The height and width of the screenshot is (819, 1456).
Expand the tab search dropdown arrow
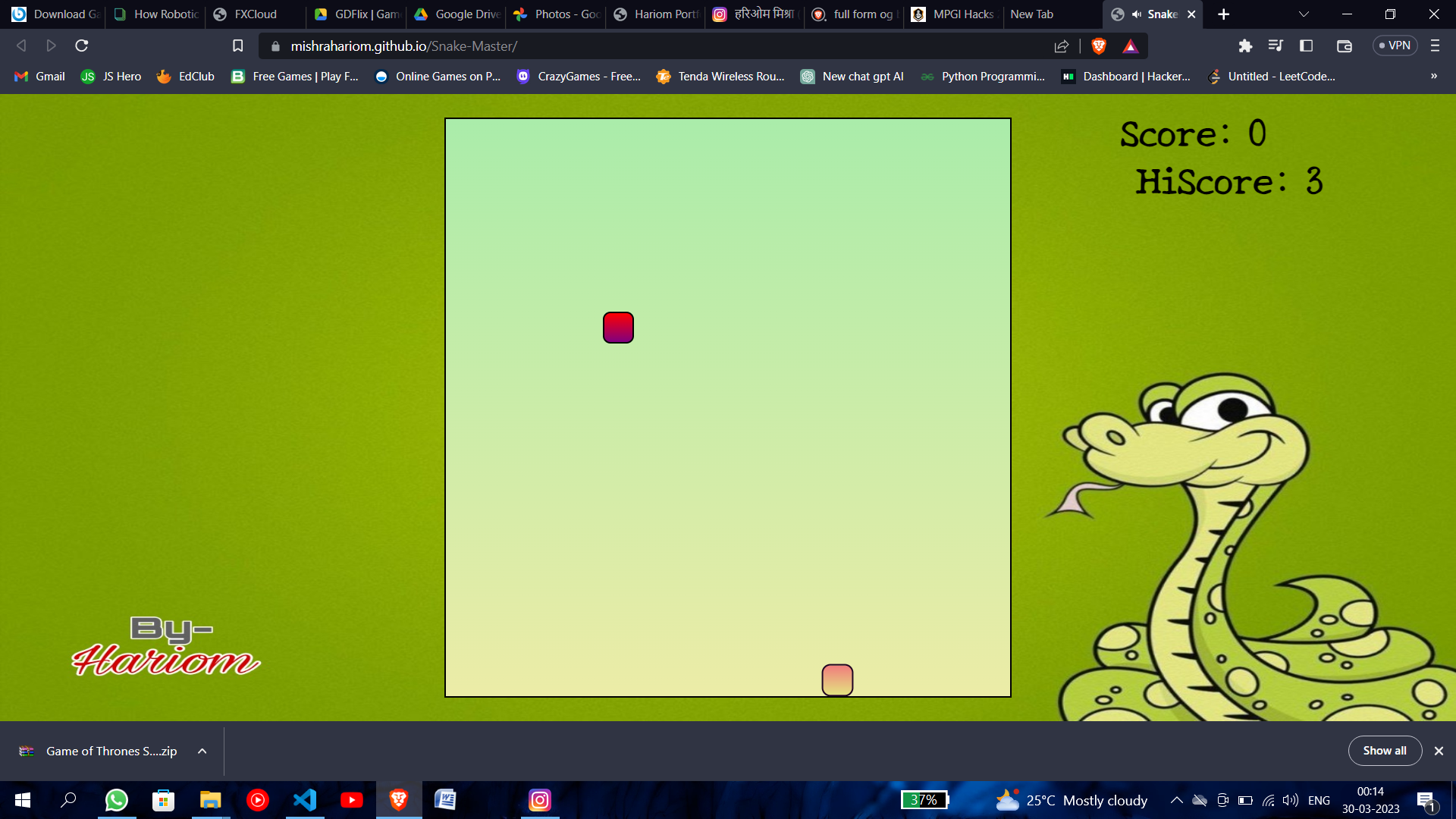[x=1304, y=14]
